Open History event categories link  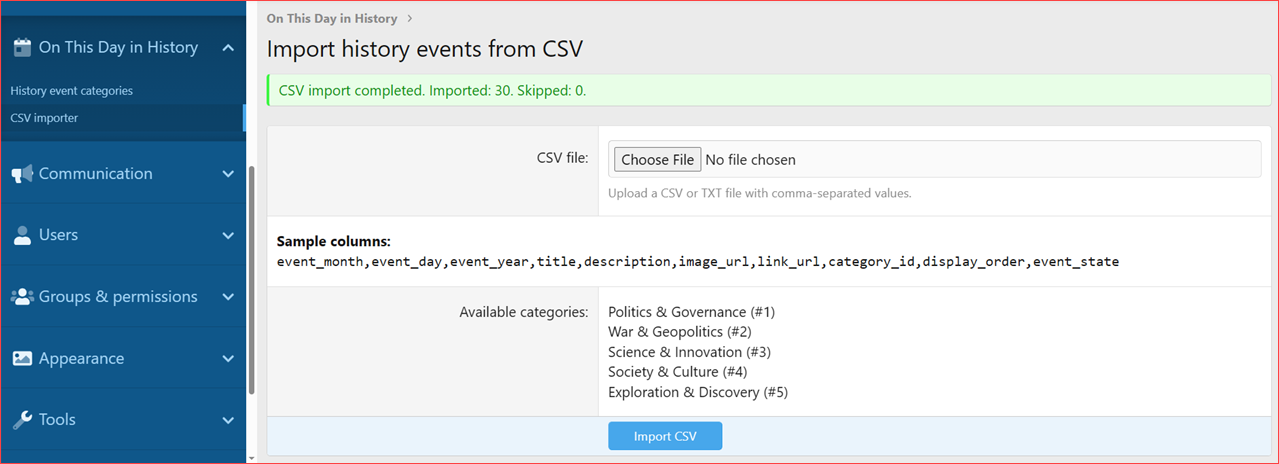[x=72, y=91]
